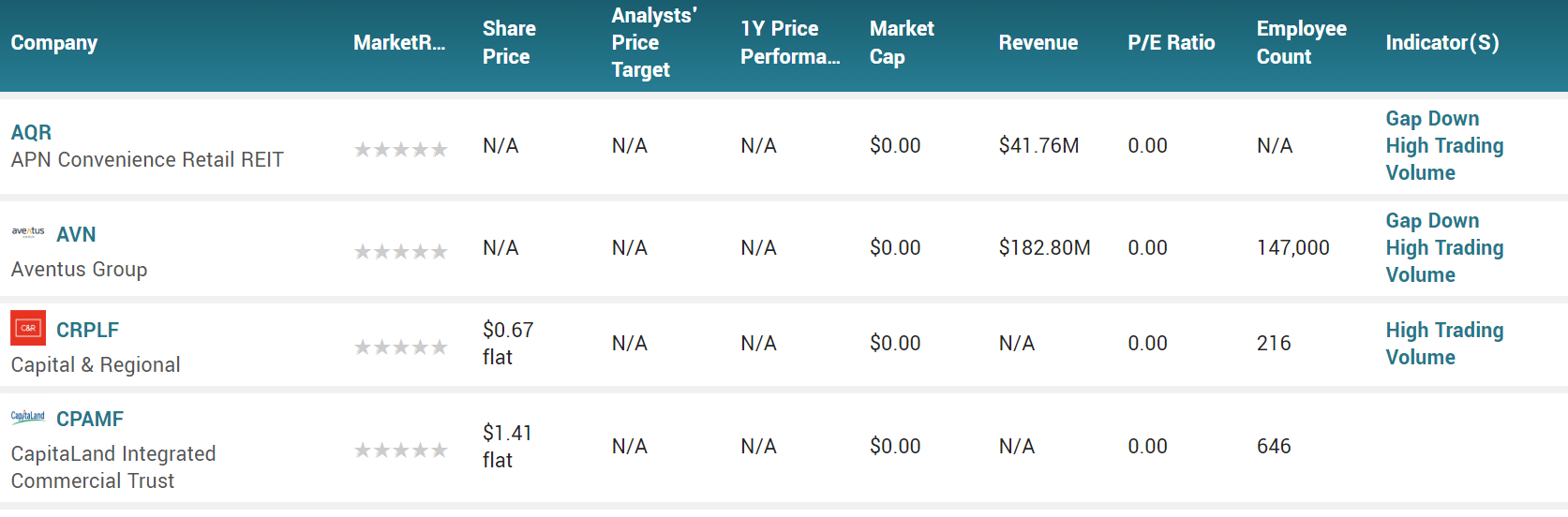Click the Aventus Group logo icon
Image resolution: width=1568 pixels, height=517 pixels.
pos(28,232)
